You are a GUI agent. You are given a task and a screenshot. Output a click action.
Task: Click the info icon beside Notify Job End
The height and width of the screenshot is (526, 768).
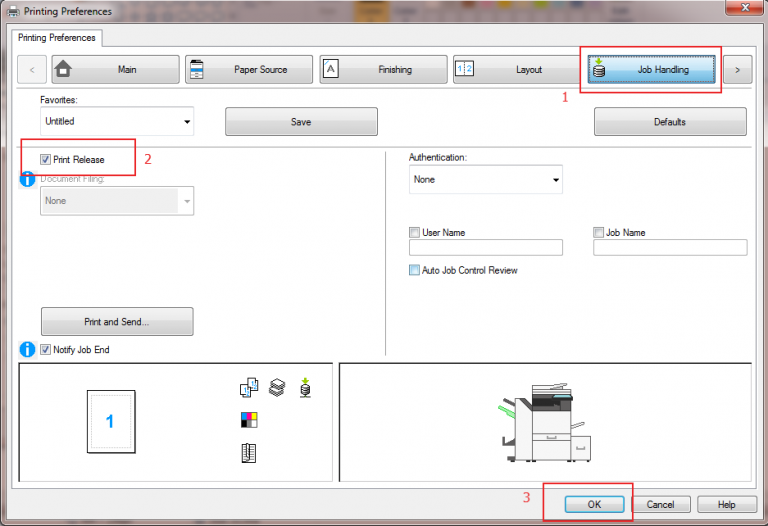pyautogui.click(x=27, y=350)
